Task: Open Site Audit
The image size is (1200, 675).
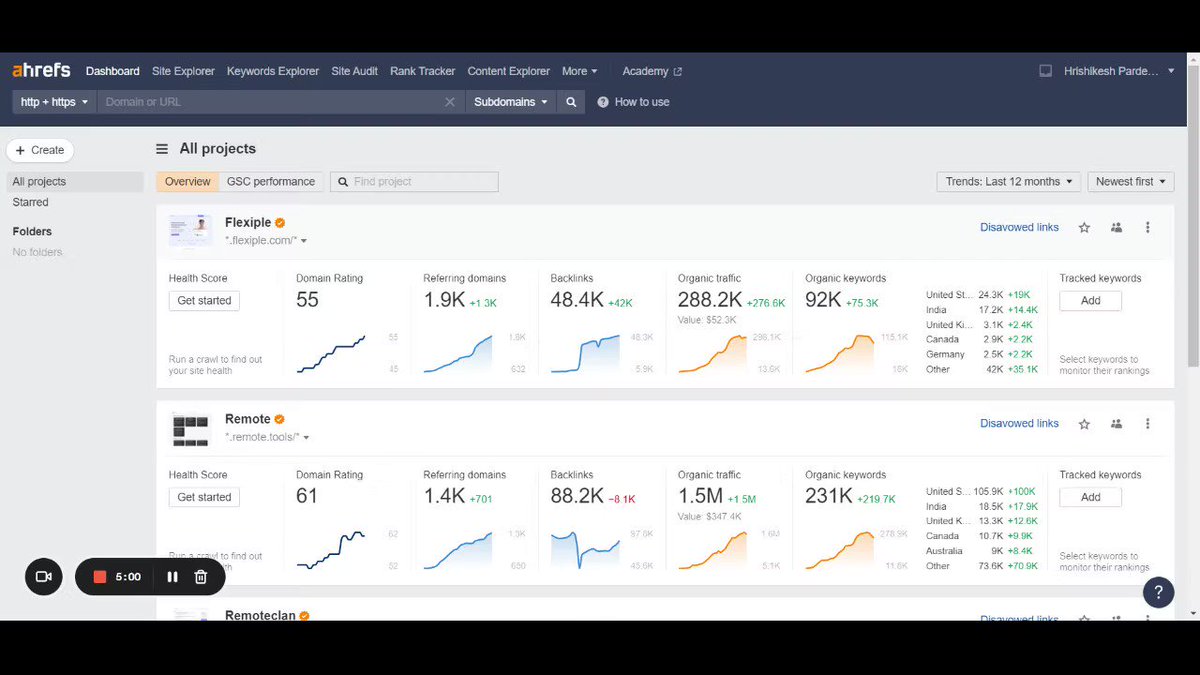Action: 355,71
